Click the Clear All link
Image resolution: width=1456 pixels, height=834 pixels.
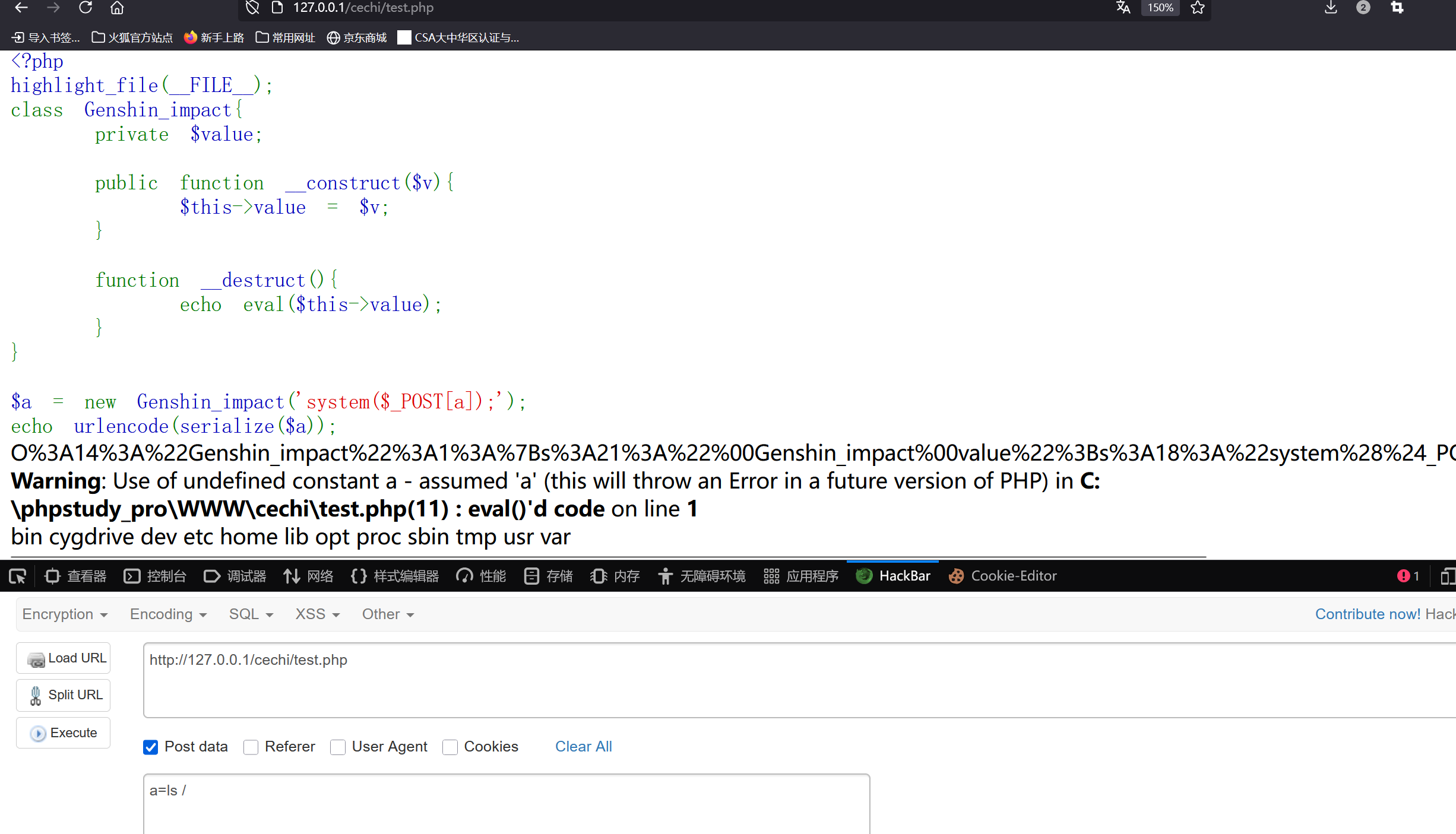pyautogui.click(x=583, y=746)
